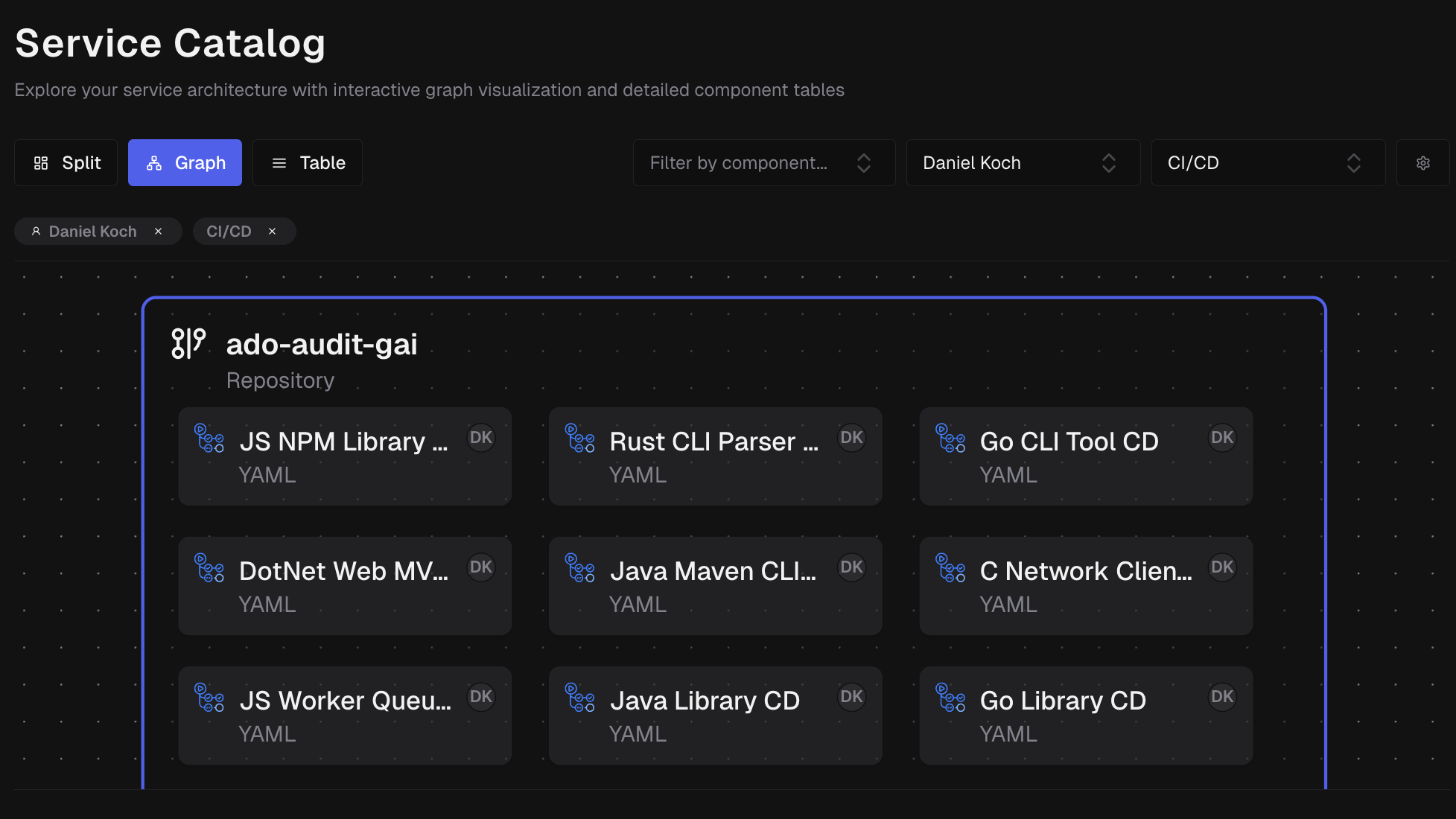Image resolution: width=1456 pixels, height=819 pixels.
Task: Remove the Daniel Koch filter chip
Action: pyautogui.click(x=159, y=232)
